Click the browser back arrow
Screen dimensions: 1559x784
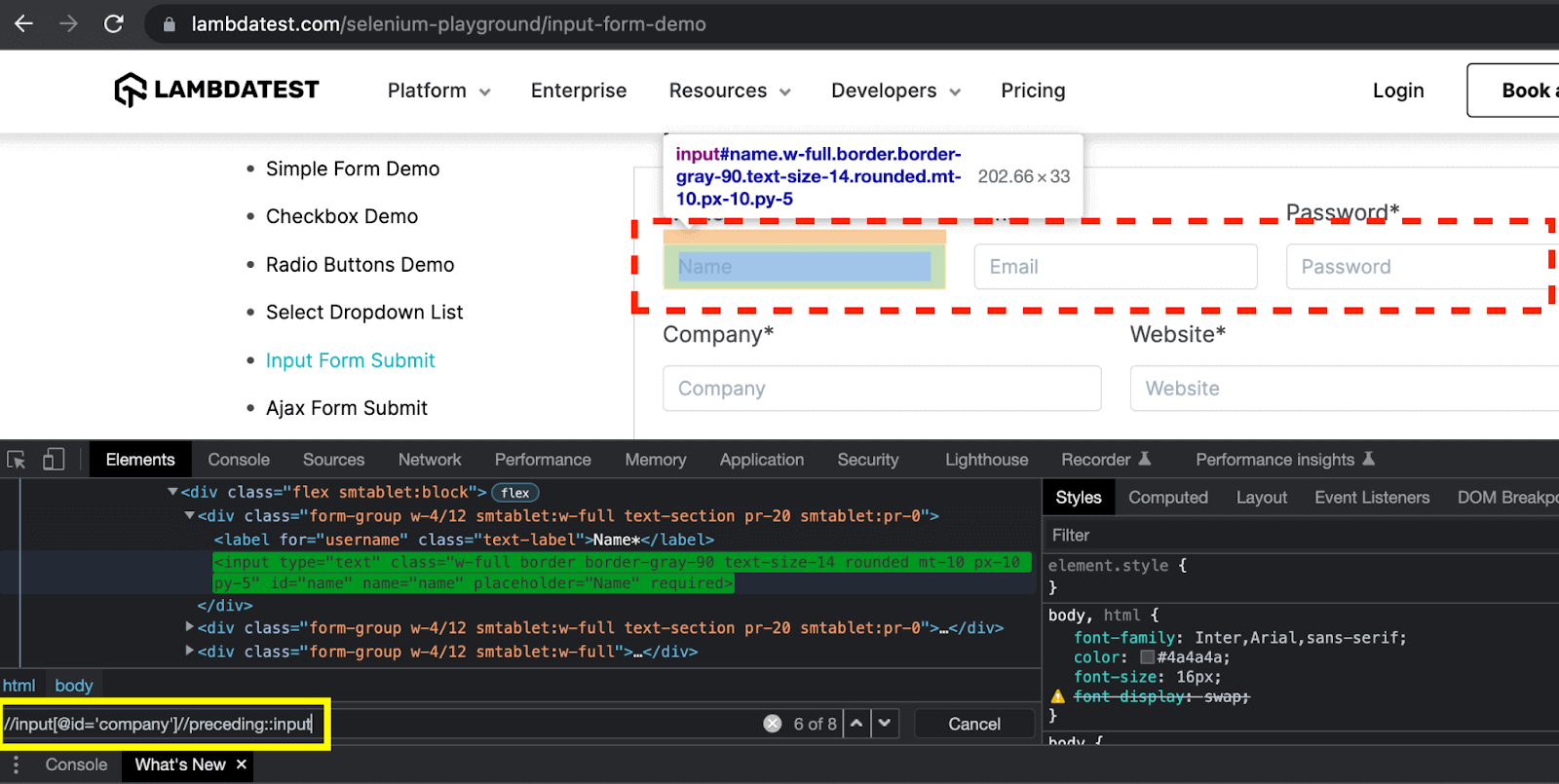coord(24,23)
